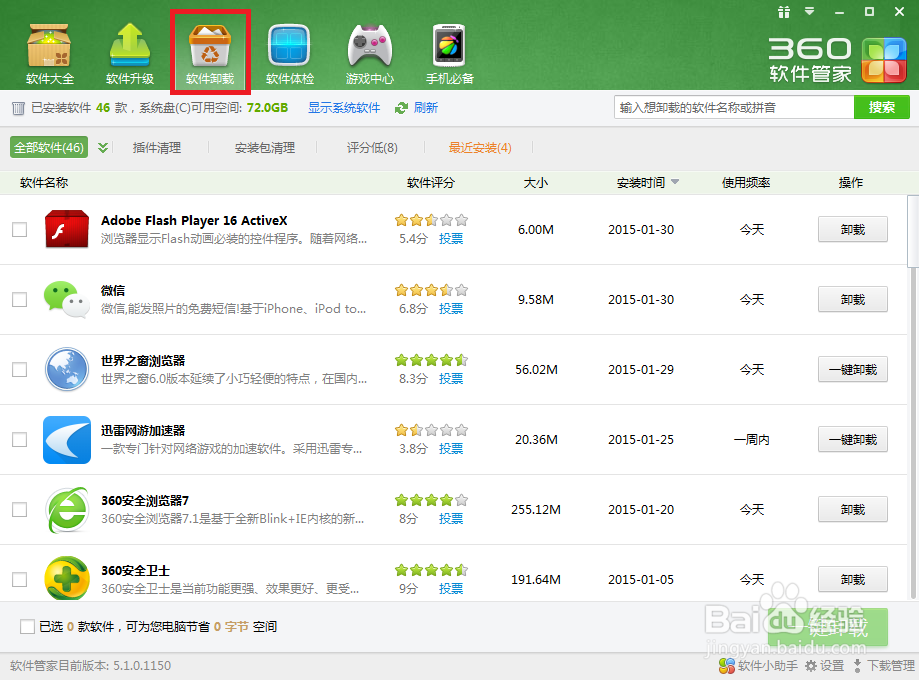Click version text 软件管家目前版本: 5.1.0.1150
This screenshot has height=680, width=919.
tap(90, 666)
